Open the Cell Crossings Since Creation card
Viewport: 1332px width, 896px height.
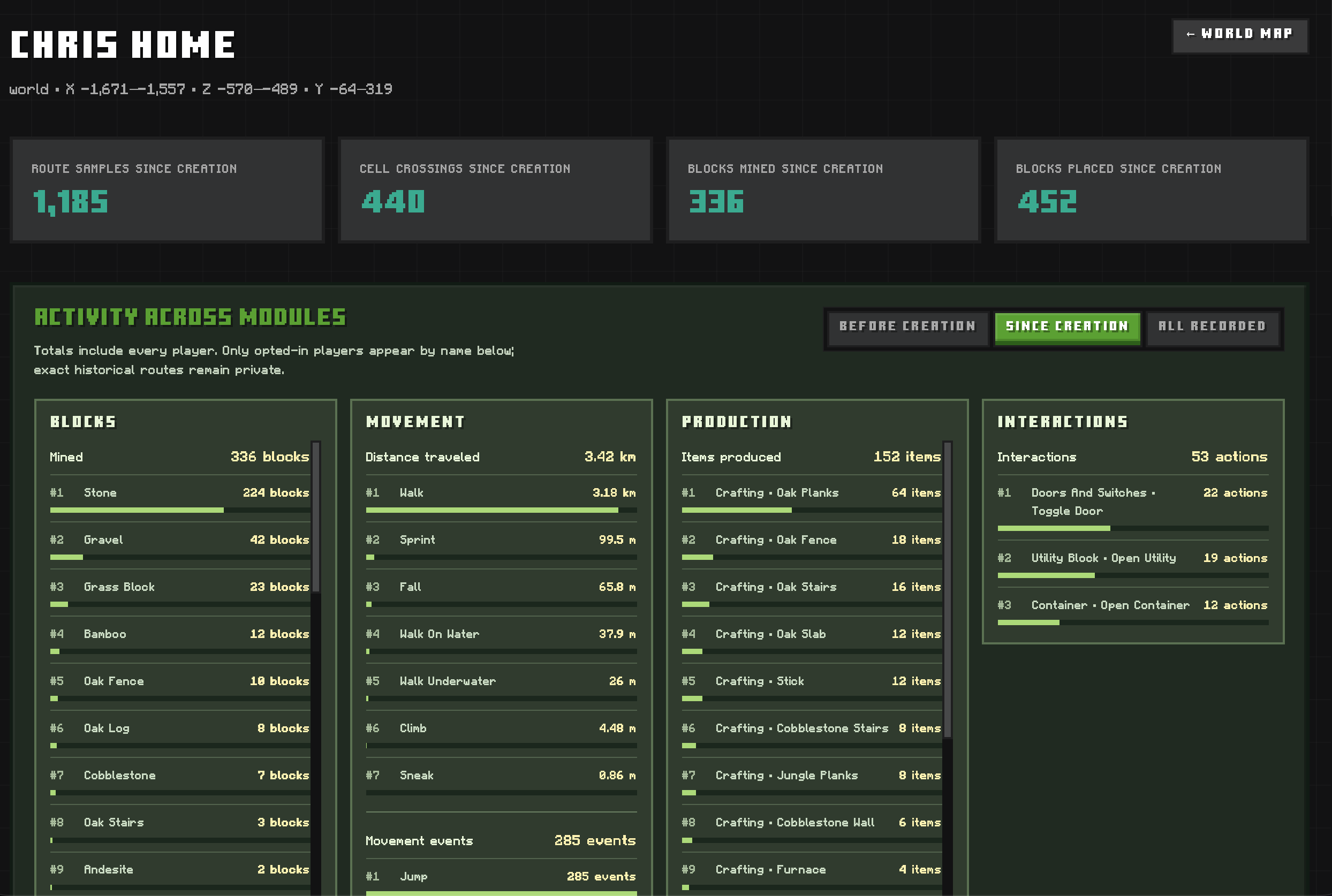pyautogui.click(x=495, y=191)
